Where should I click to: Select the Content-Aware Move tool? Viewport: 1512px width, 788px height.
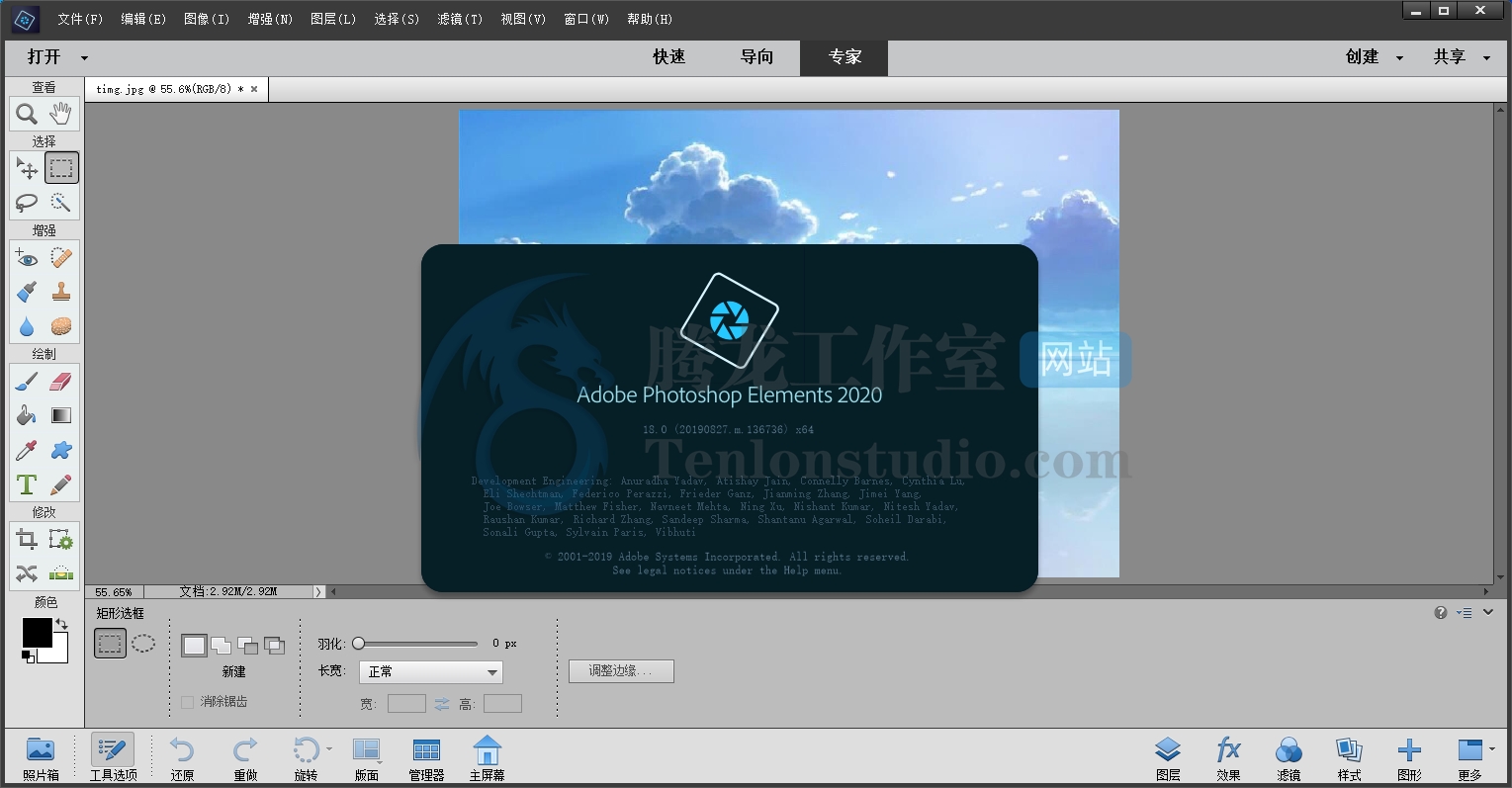[27, 574]
